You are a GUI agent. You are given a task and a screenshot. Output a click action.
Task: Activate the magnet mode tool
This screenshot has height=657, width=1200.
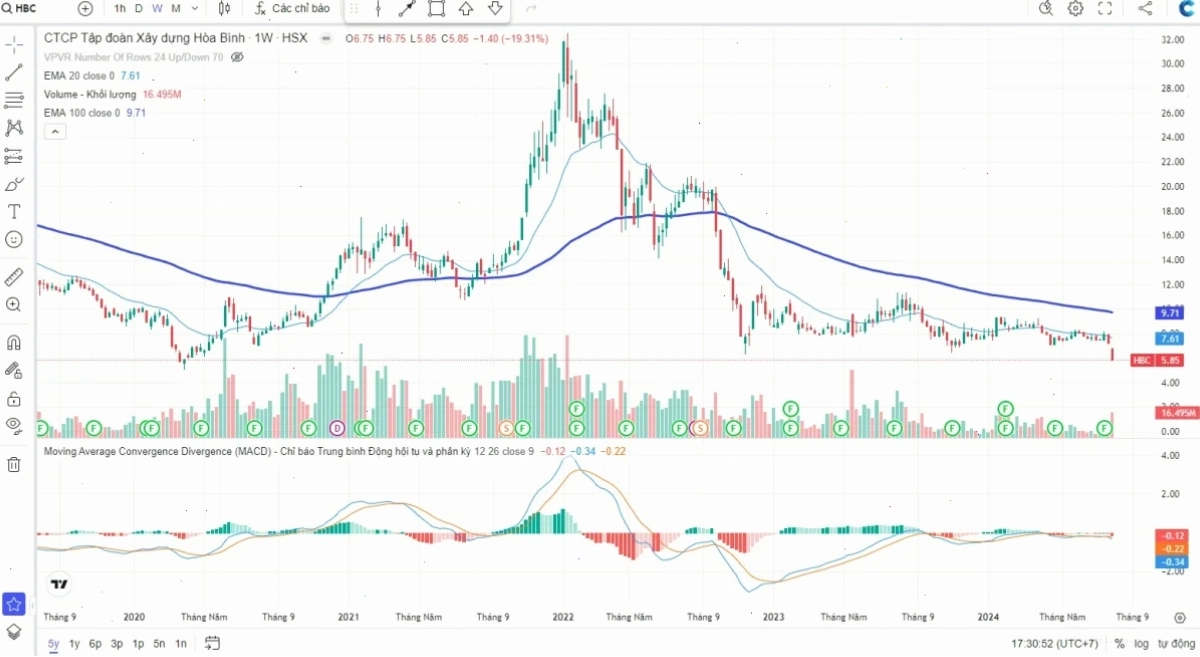pos(14,341)
